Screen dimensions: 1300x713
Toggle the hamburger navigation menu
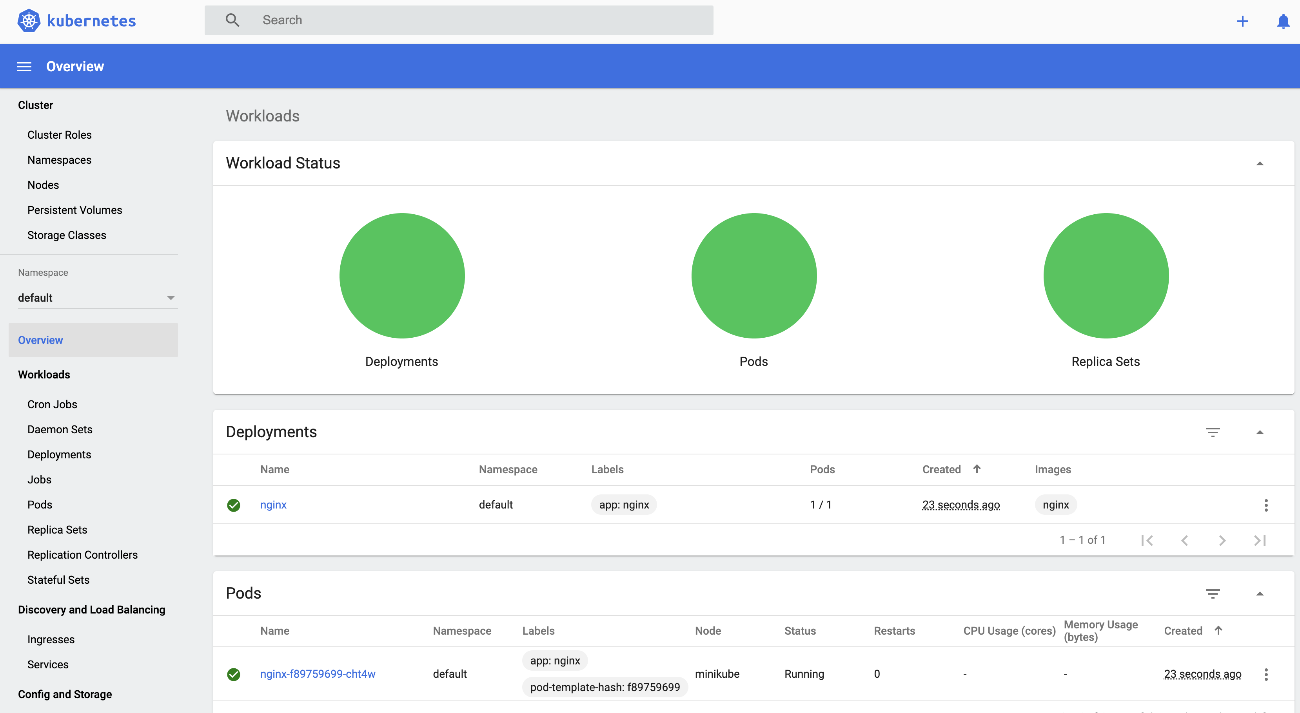click(x=24, y=66)
